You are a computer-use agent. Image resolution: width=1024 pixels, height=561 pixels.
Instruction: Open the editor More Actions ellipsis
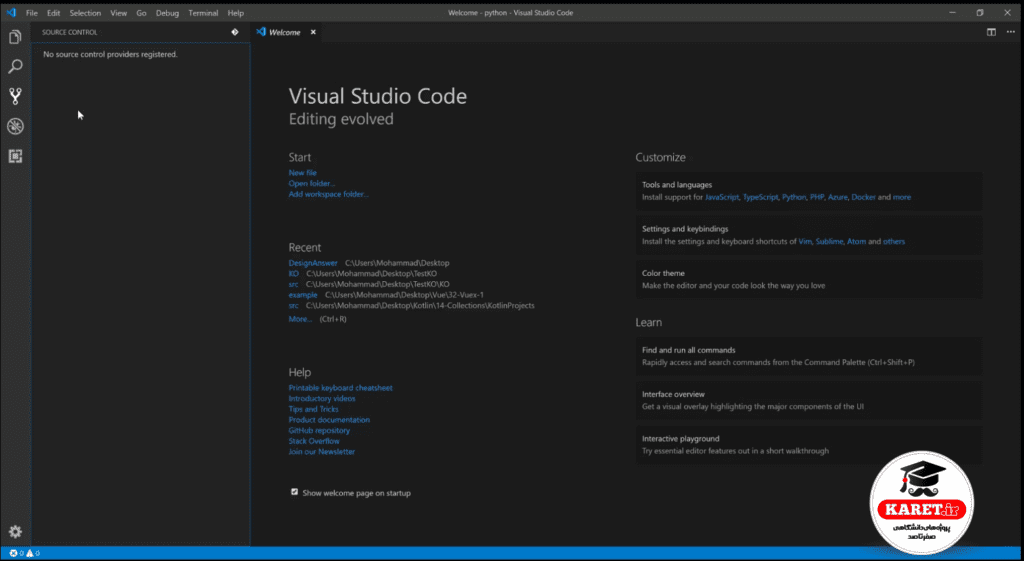point(1010,32)
